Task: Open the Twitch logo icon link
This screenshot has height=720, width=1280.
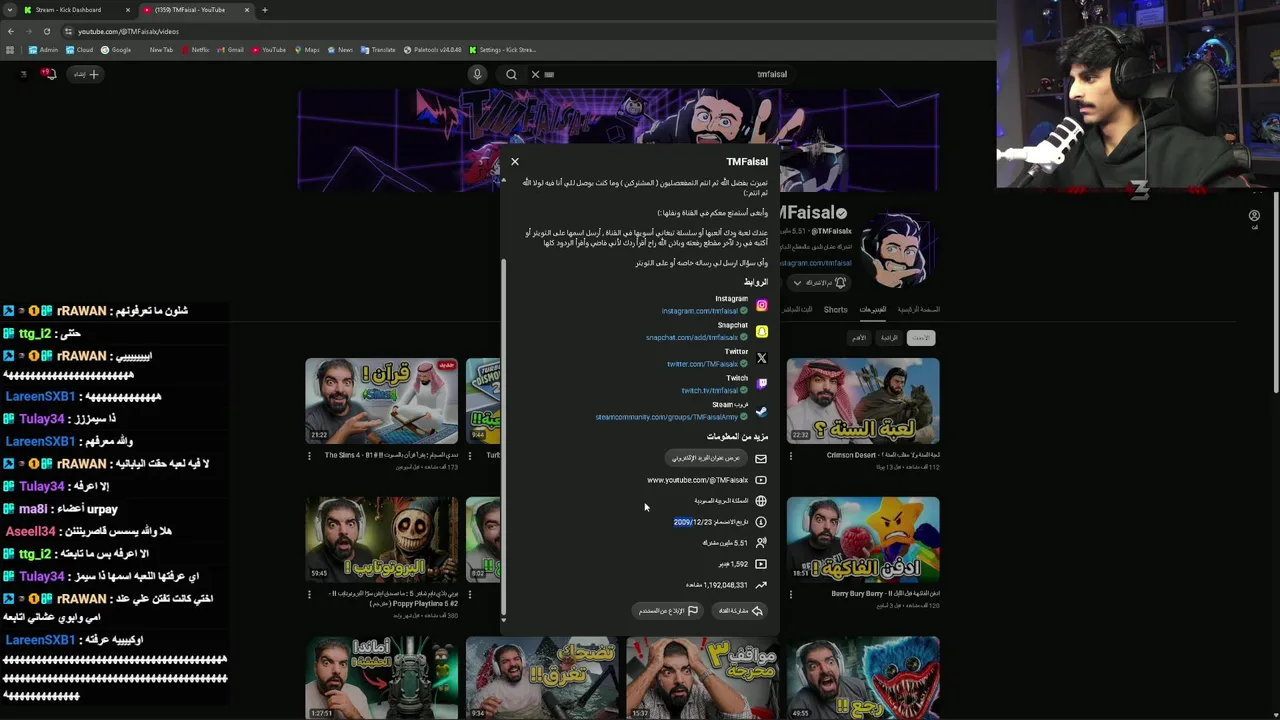Action: [x=761, y=384]
